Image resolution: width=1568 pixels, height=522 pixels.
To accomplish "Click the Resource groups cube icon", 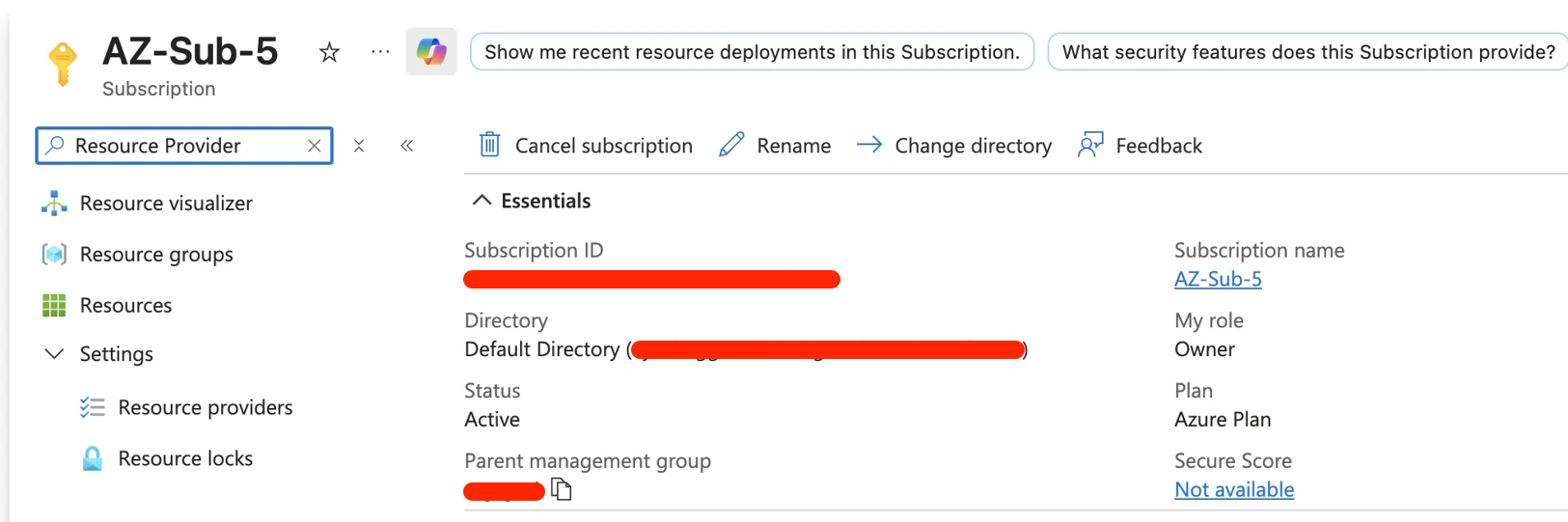I will [54, 254].
